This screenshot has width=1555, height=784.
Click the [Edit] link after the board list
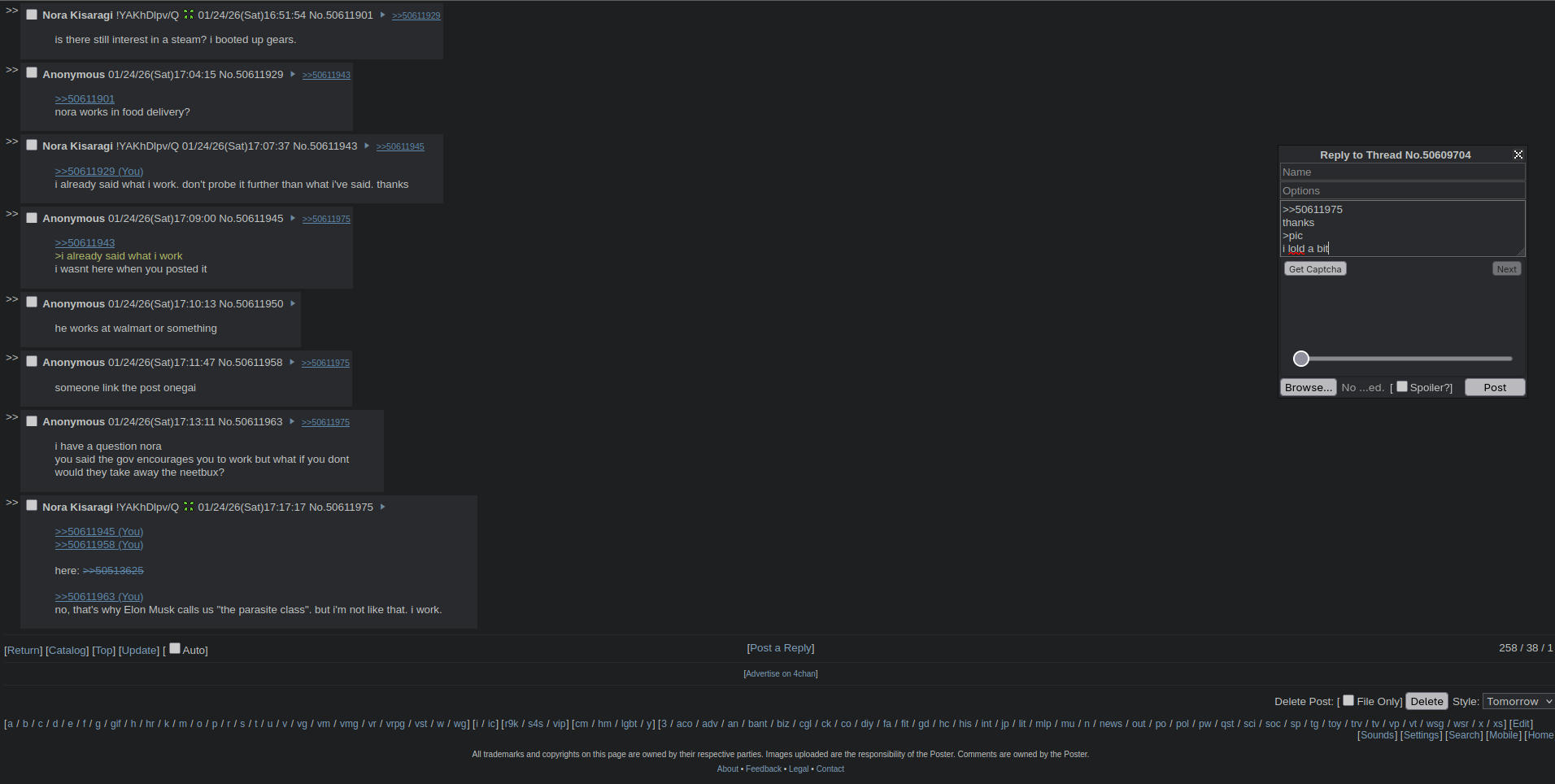(1521, 724)
